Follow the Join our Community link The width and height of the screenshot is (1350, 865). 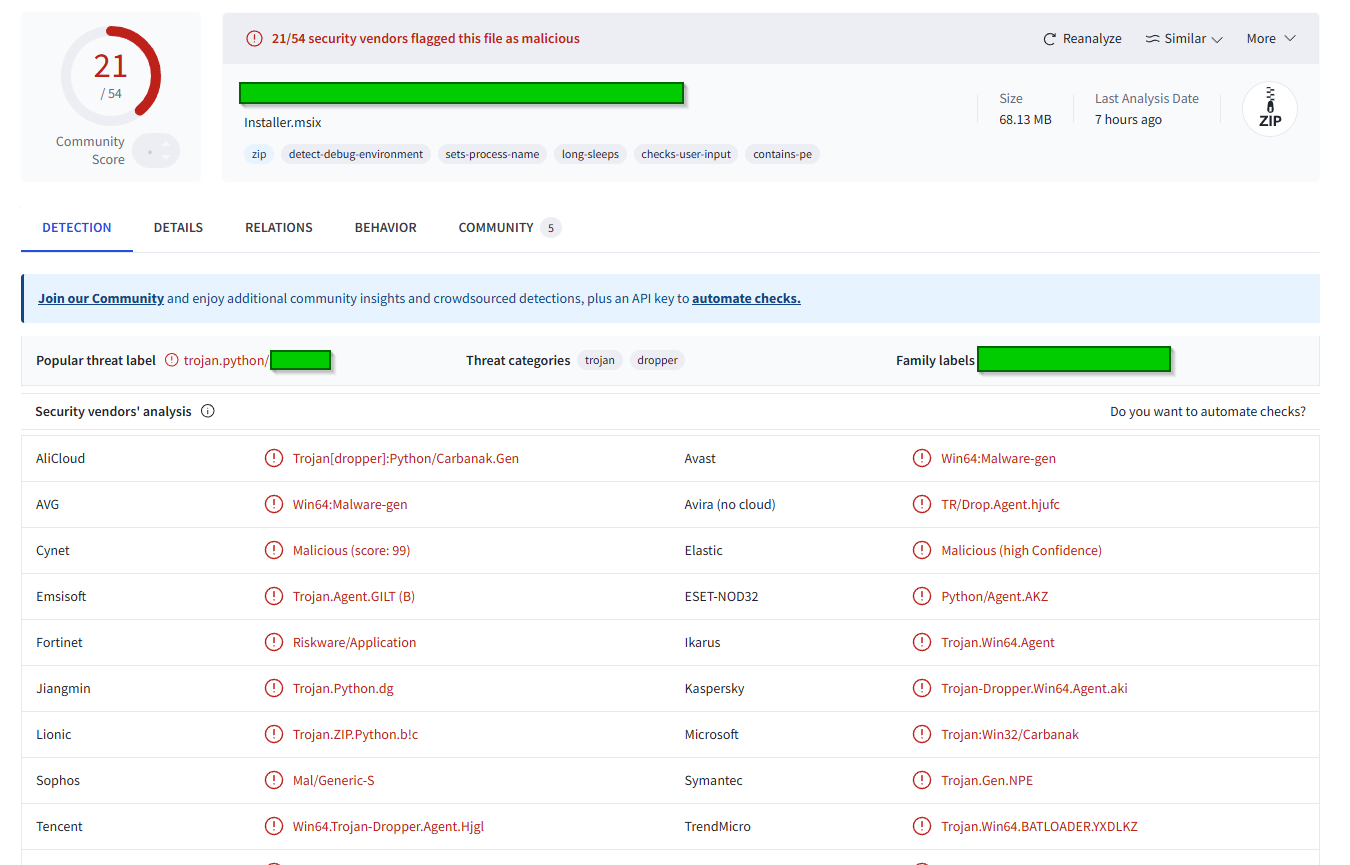(x=100, y=298)
